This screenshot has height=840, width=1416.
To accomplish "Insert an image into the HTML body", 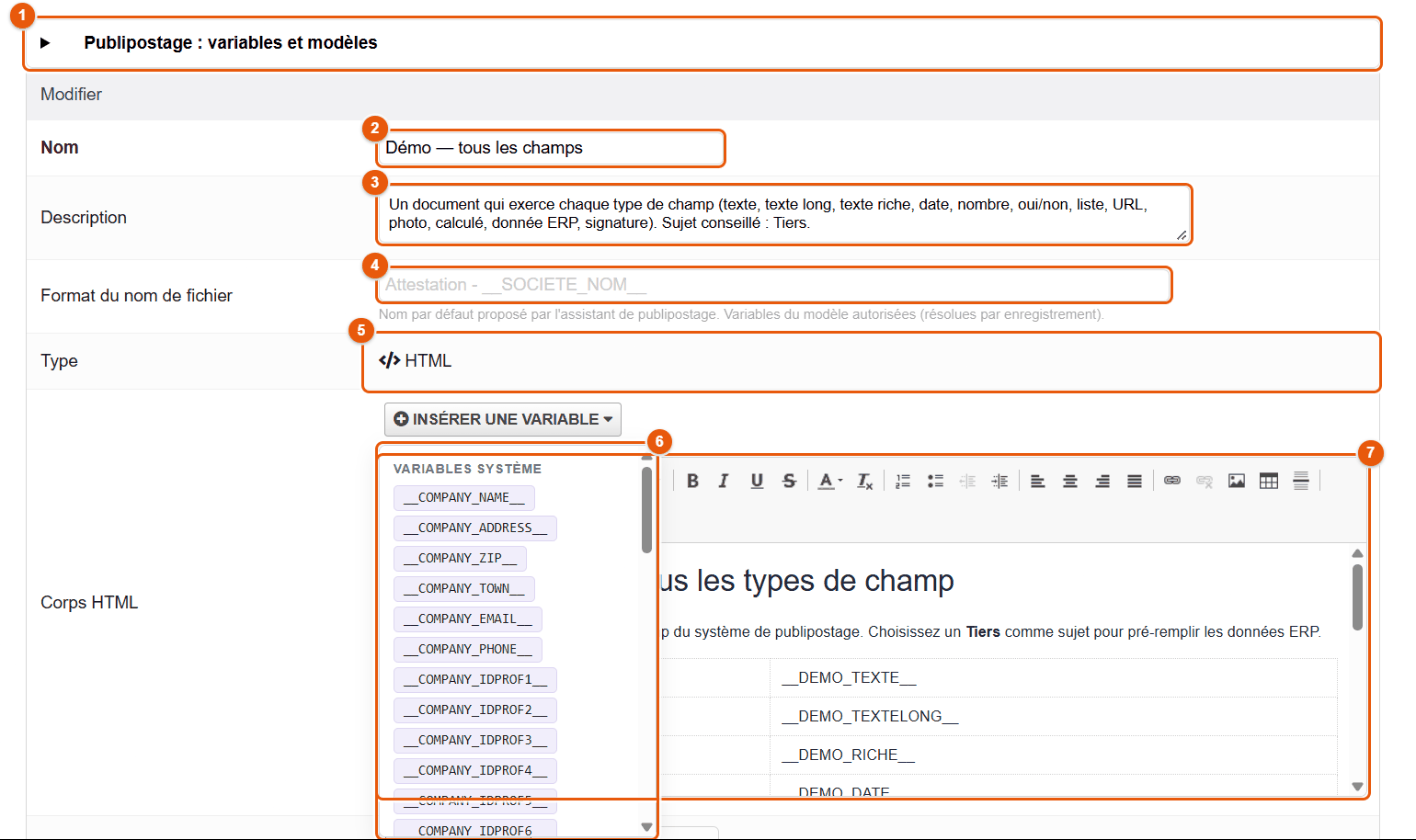I will 1237,481.
